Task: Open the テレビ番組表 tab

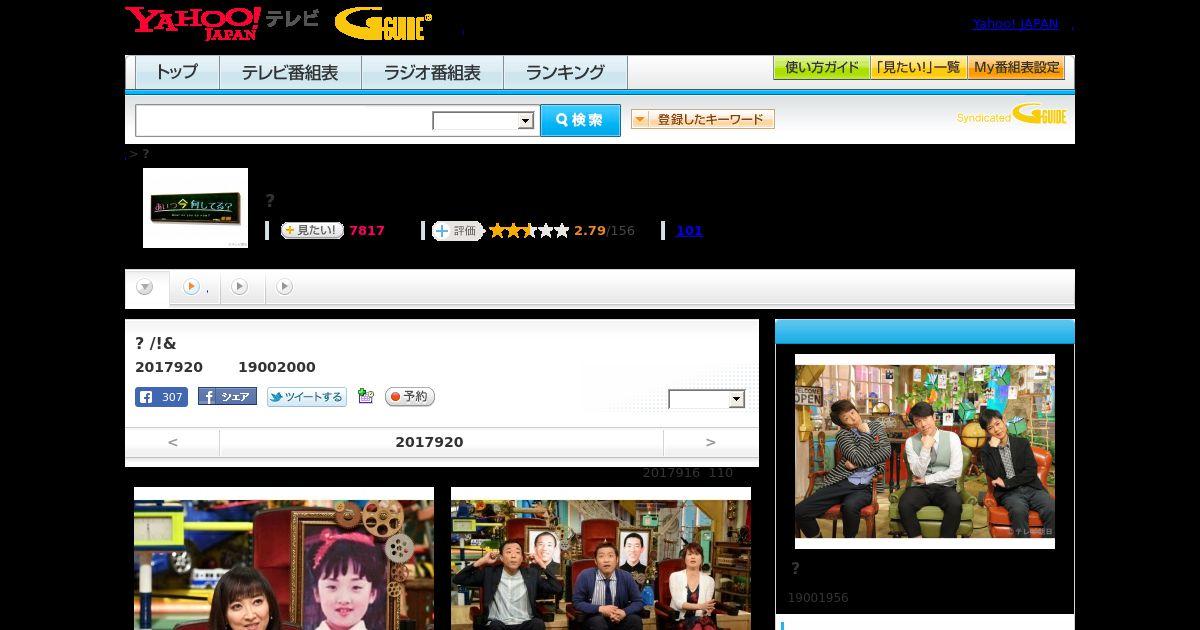Action: (x=290, y=72)
